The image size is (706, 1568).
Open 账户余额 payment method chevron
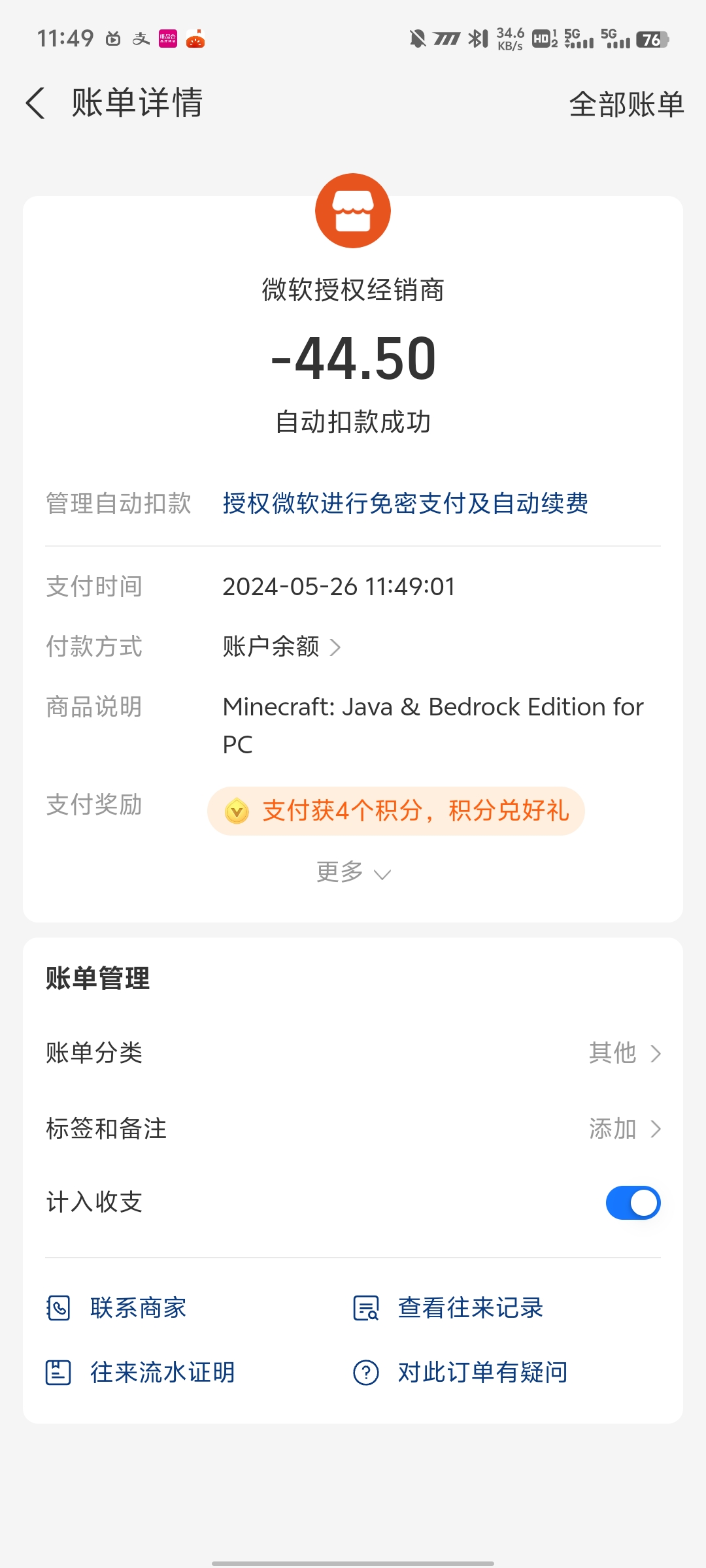[335, 647]
